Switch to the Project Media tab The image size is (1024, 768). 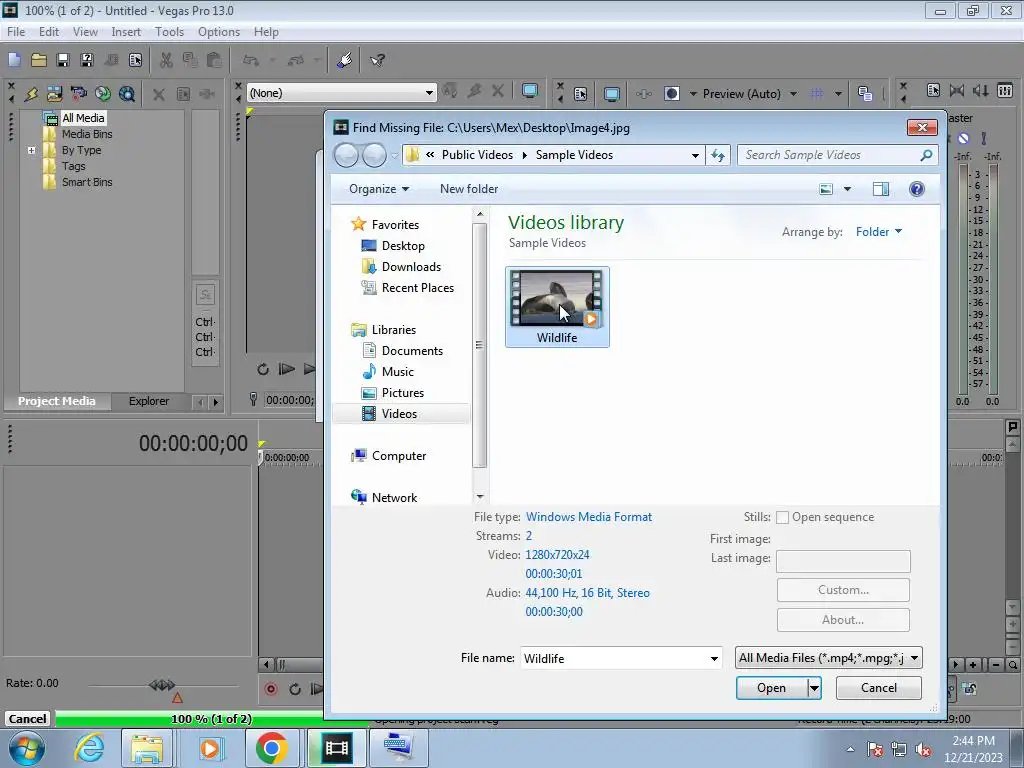pos(57,402)
